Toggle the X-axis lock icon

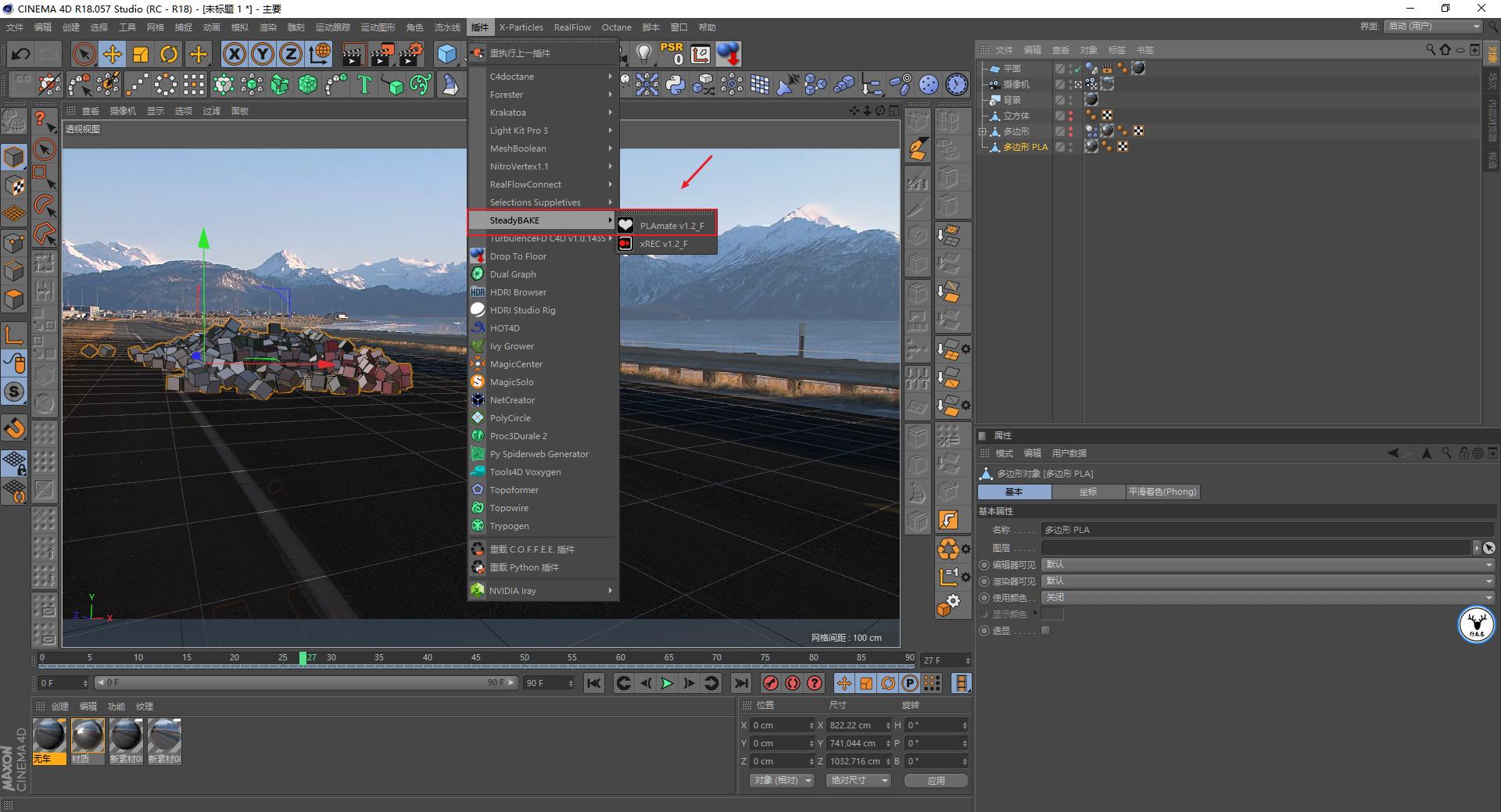(x=234, y=54)
